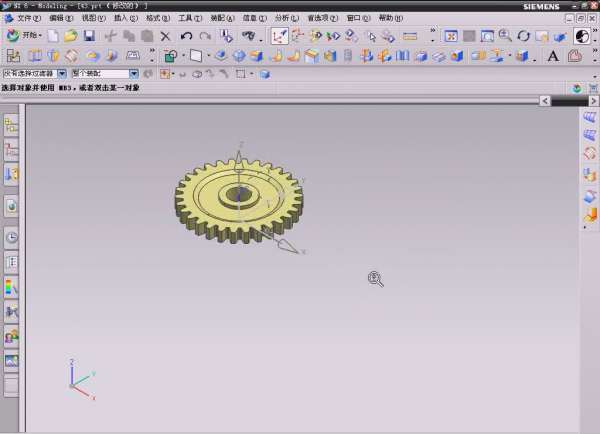Click the horizontal scrollbar right arrow
Screen dimensions: 600x434
(543, 101)
